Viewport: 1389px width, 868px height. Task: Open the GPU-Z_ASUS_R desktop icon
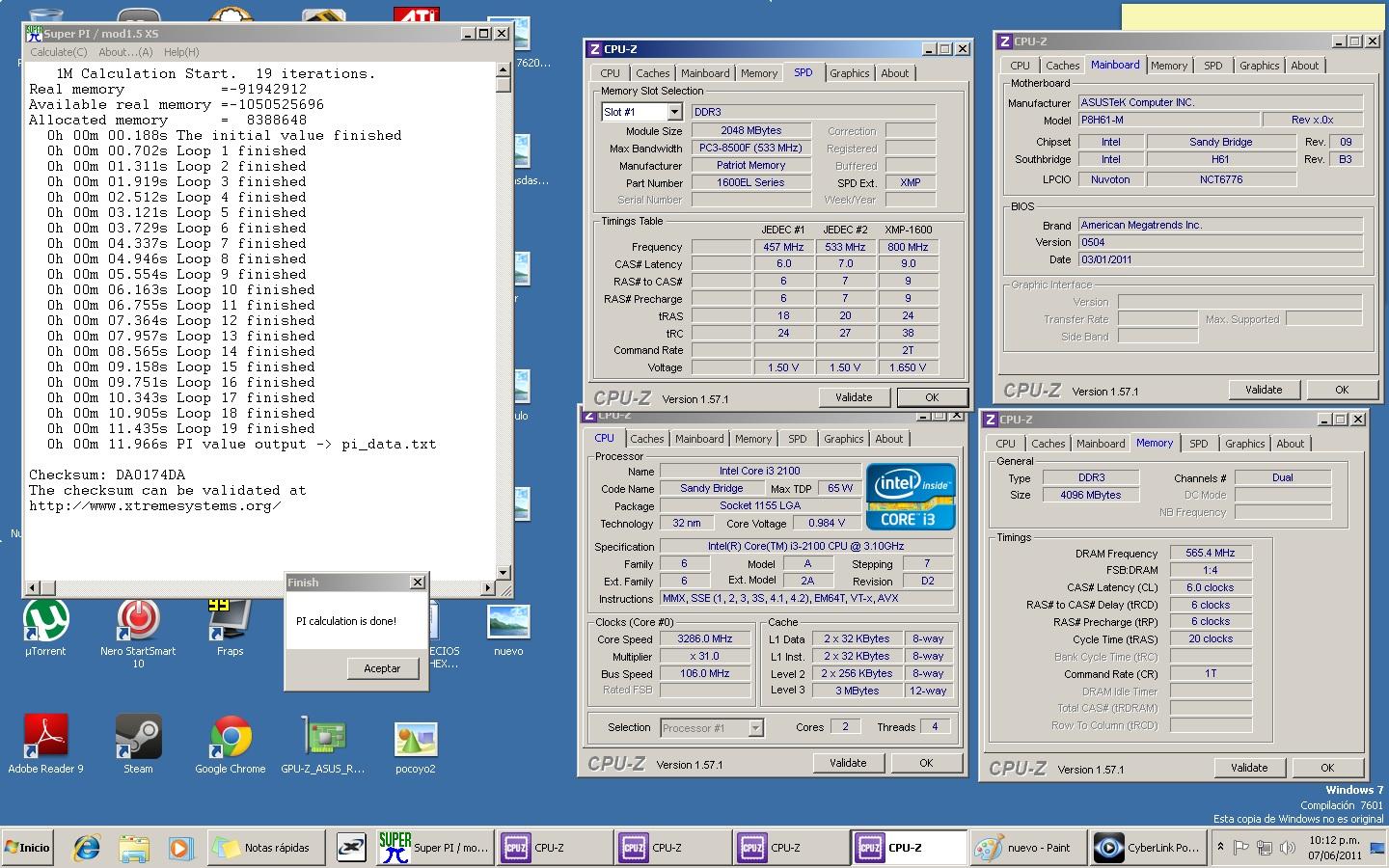click(x=323, y=745)
